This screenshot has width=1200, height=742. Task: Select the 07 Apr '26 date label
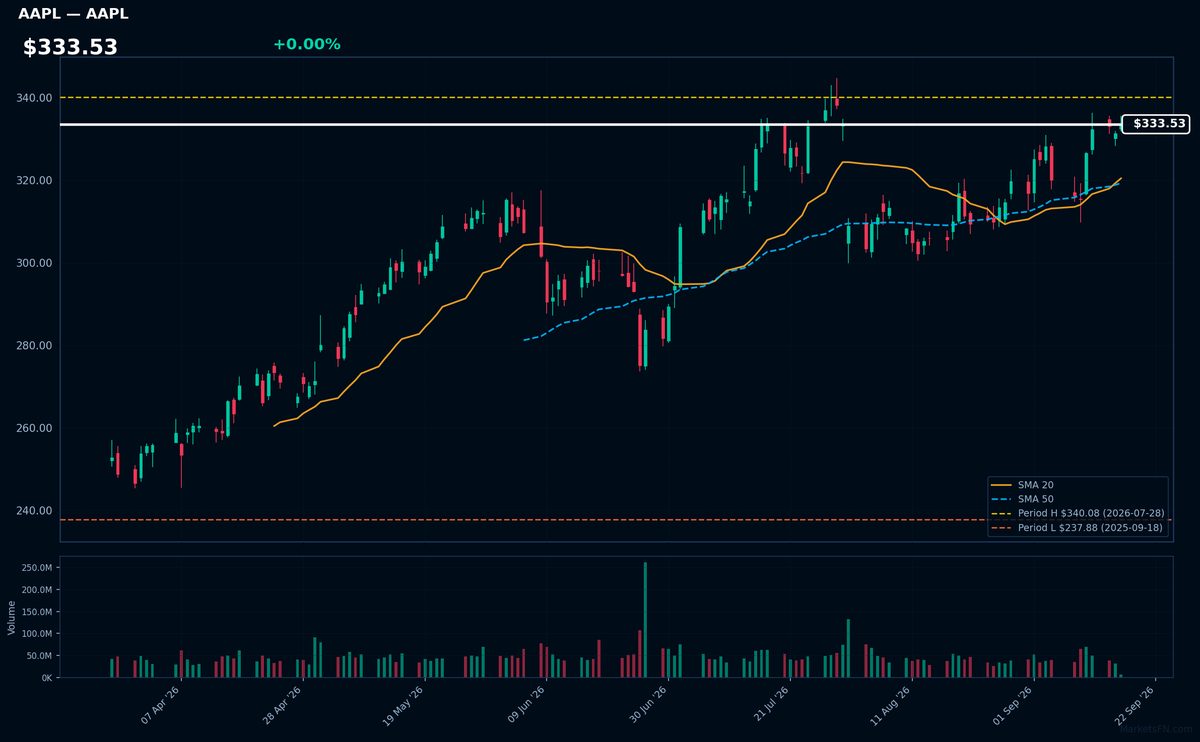pyautogui.click(x=161, y=706)
